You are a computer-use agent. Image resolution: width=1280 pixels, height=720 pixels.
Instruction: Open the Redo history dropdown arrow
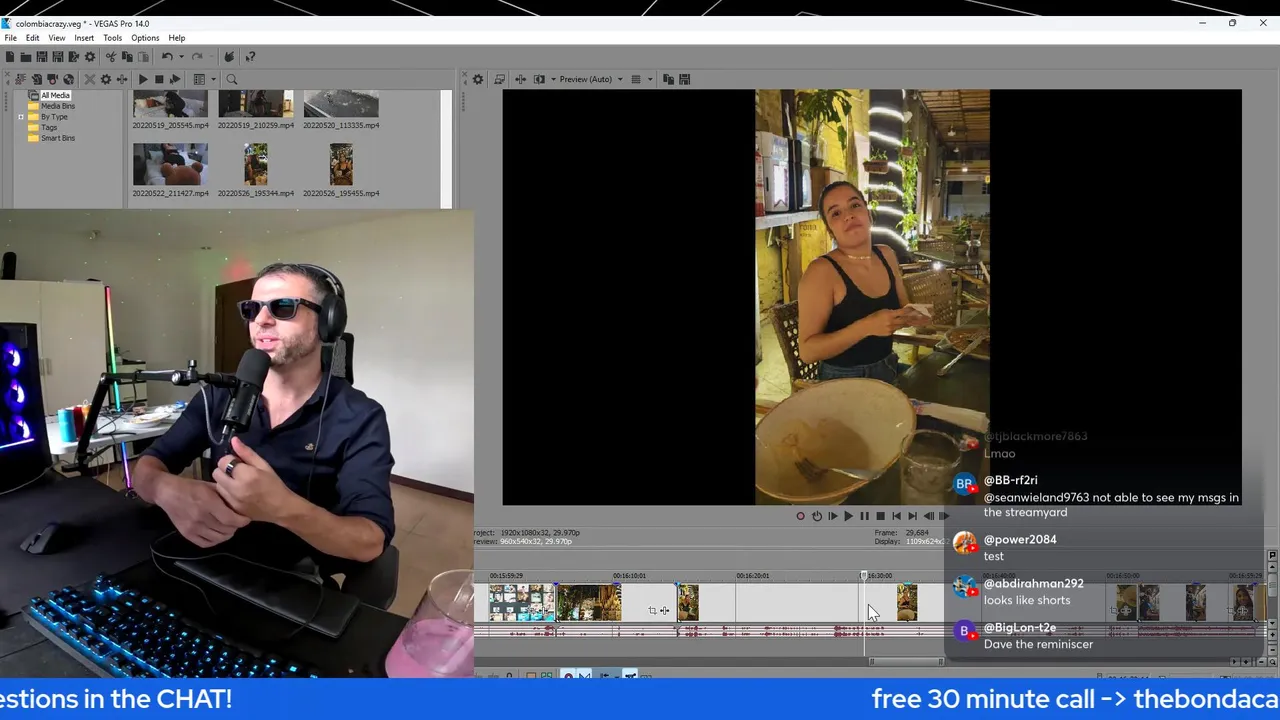point(211,57)
